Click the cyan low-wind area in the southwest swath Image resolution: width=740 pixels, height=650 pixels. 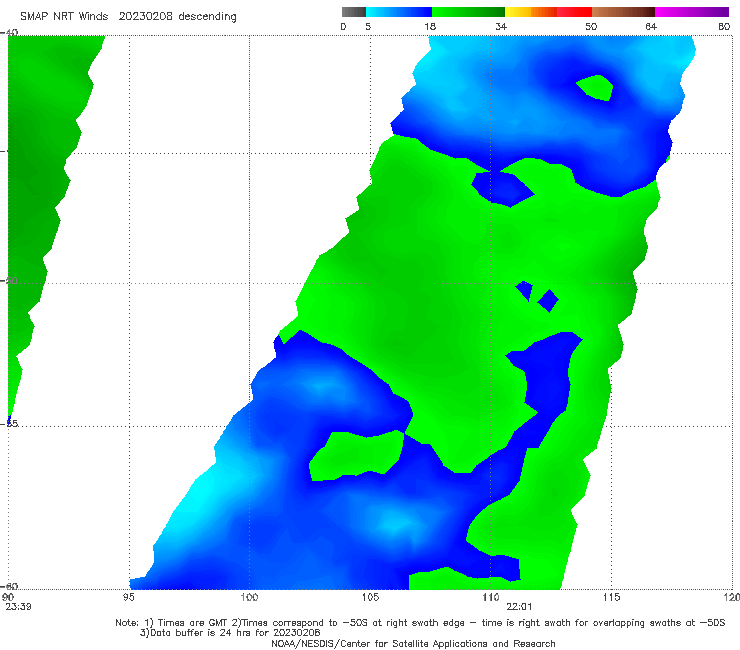tap(198, 496)
